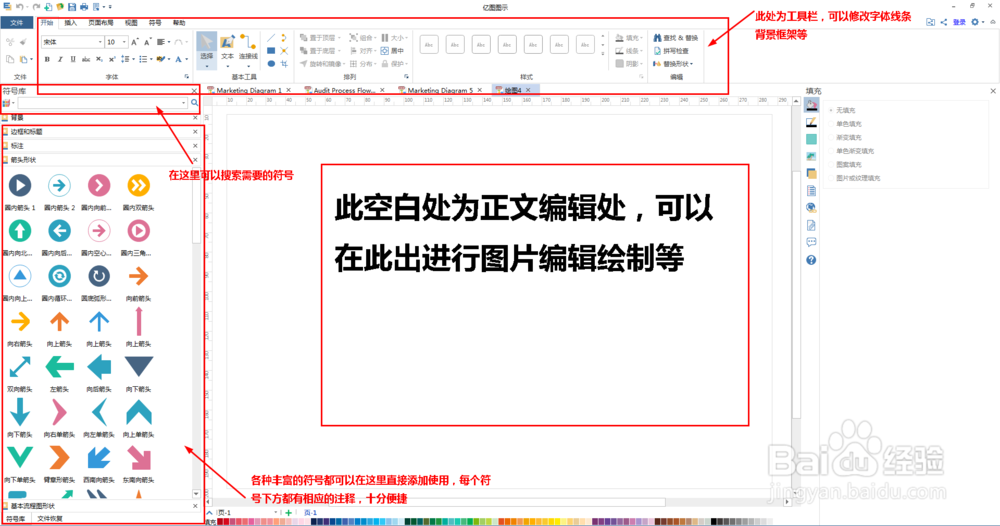Screen dimensions: 1000x526
Task: Click the save icon in quick access bar
Action: pos(72,6)
